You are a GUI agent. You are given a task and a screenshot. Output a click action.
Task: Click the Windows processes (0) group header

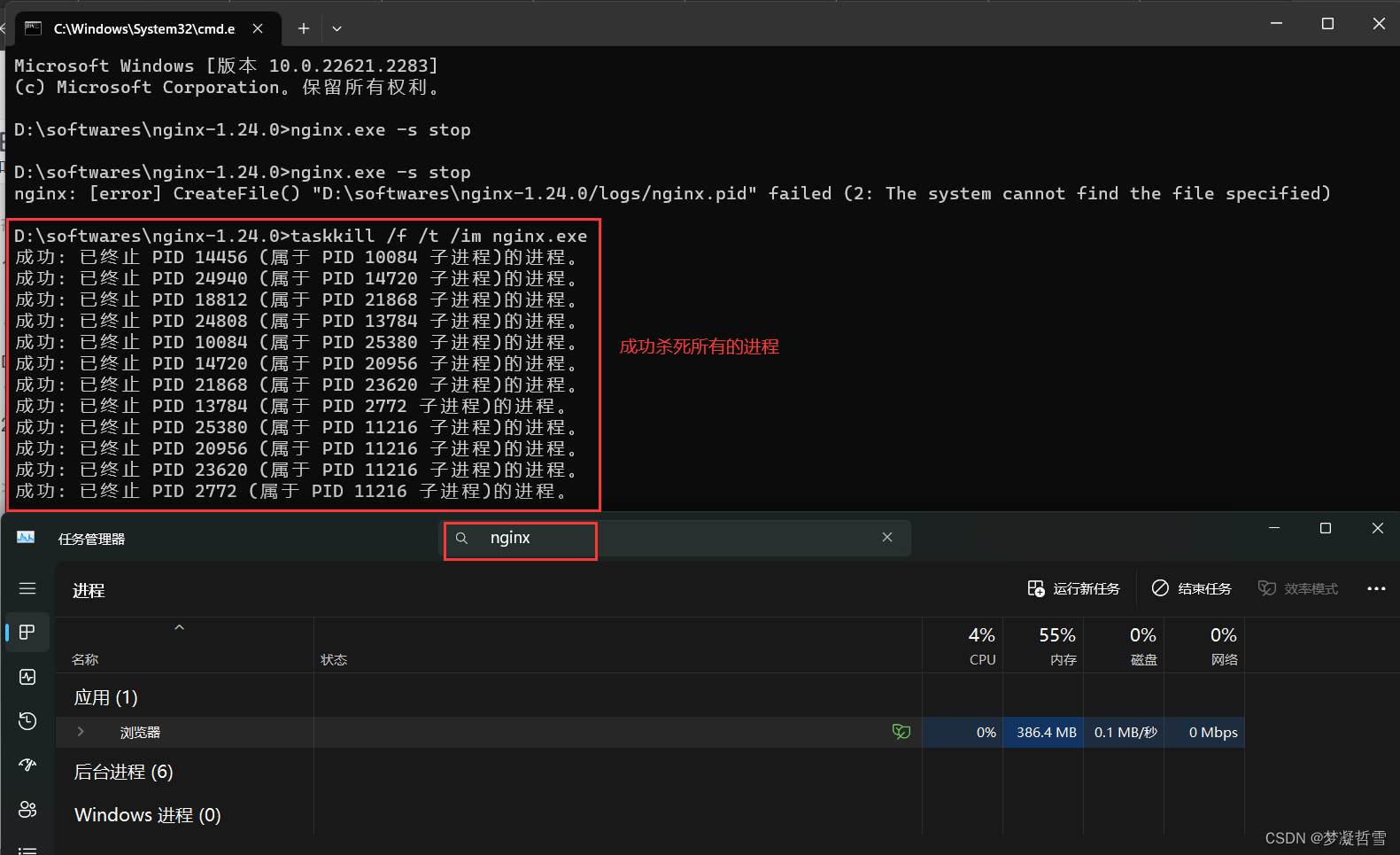click(148, 815)
